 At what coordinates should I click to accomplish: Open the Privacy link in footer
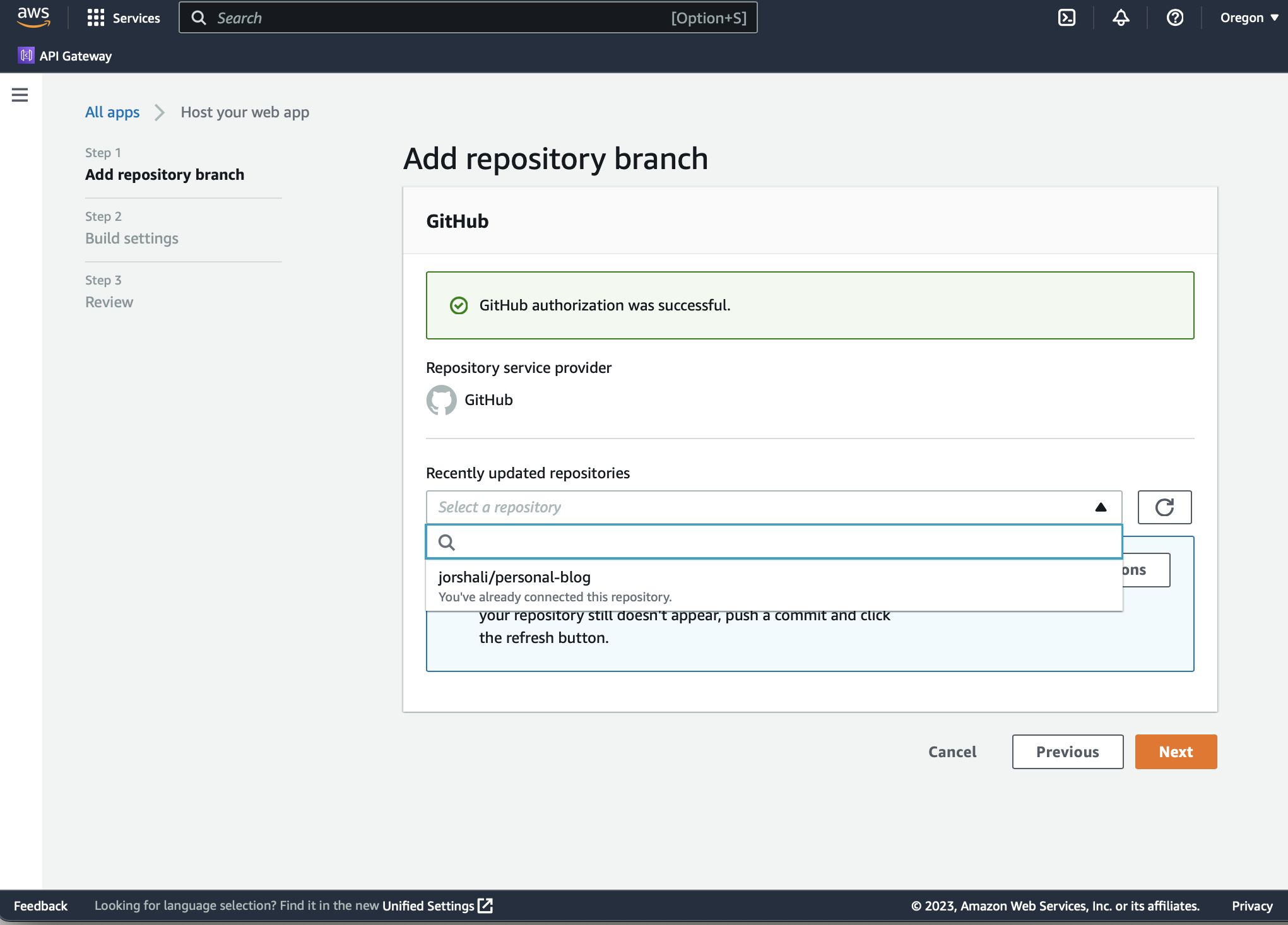point(1252,905)
